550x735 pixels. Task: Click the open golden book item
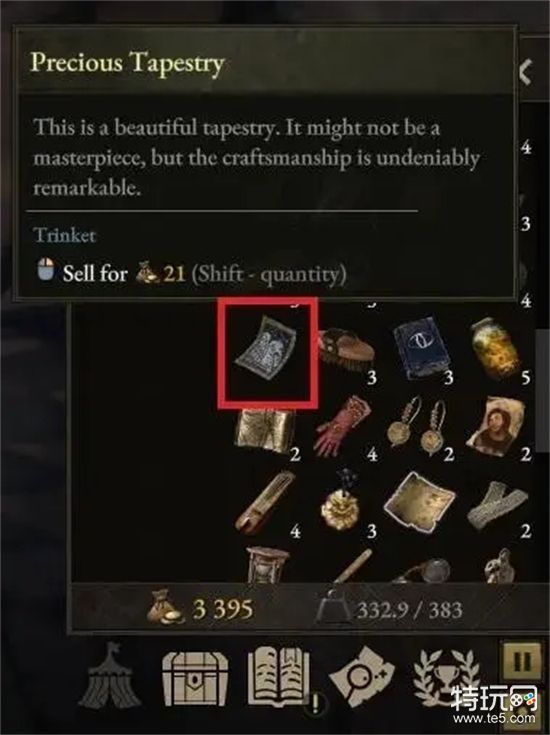(265, 430)
